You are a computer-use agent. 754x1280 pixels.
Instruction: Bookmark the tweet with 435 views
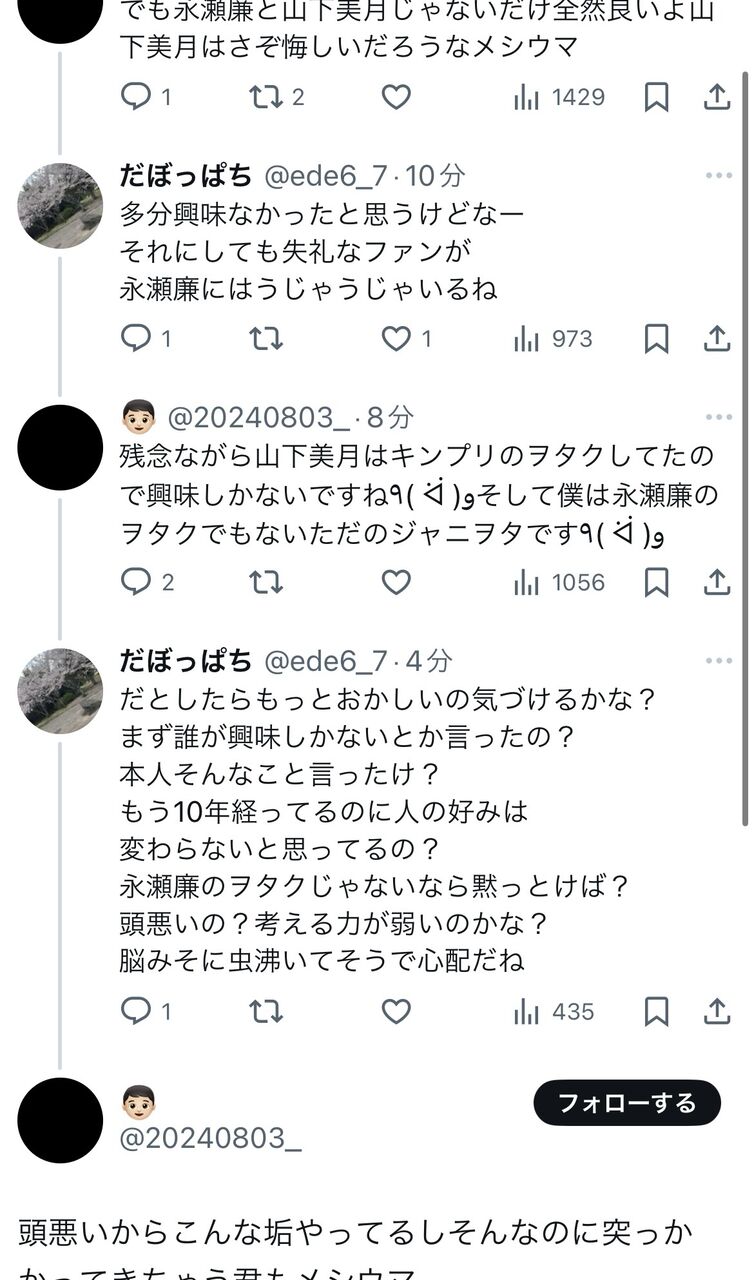(x=656, y=1012)
